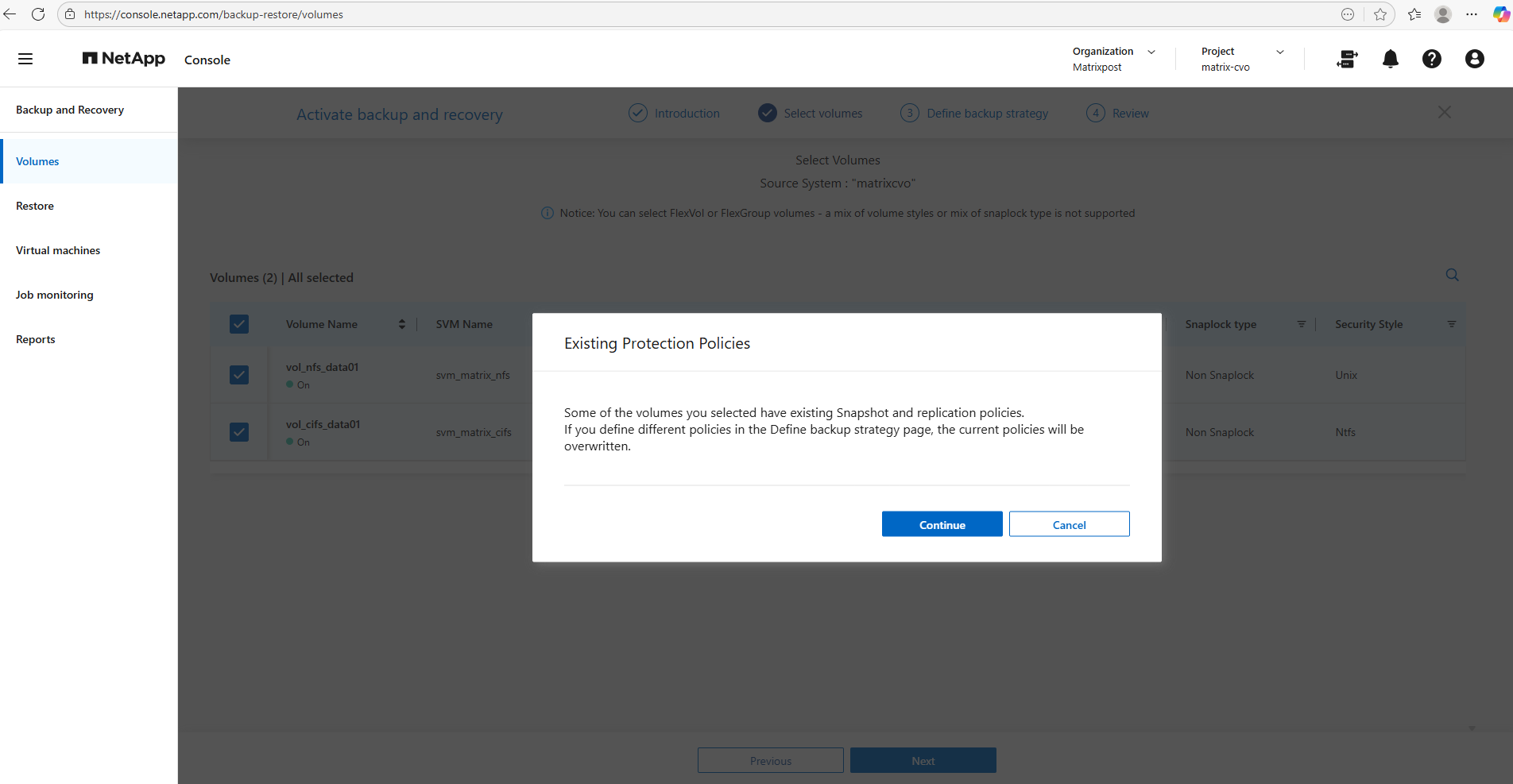Click Continue in the policies dialog
The height and width of the screenshot is (784, 1513).
pos(942,524)
